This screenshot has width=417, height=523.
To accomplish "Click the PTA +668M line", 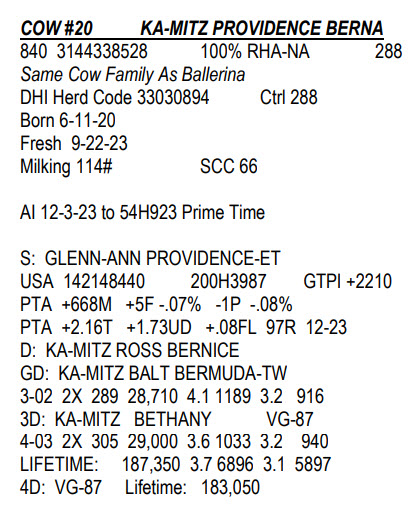I will (156, 305).
